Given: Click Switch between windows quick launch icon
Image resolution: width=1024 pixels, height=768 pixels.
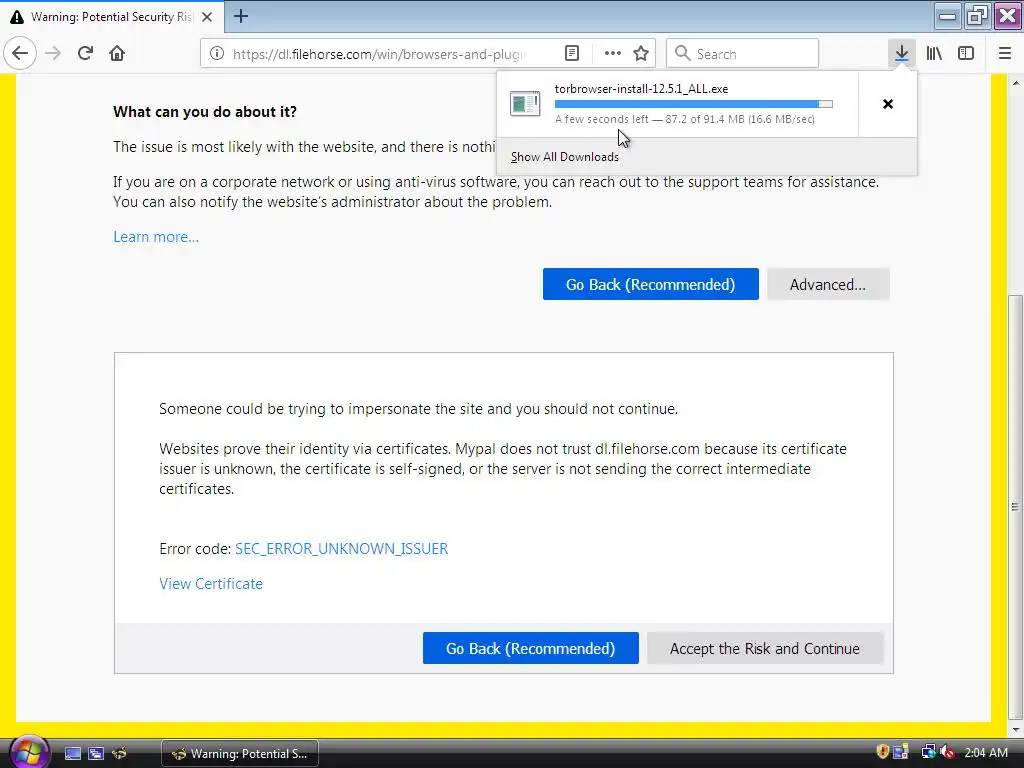Looking at the screenshot, I should (96, 754).
